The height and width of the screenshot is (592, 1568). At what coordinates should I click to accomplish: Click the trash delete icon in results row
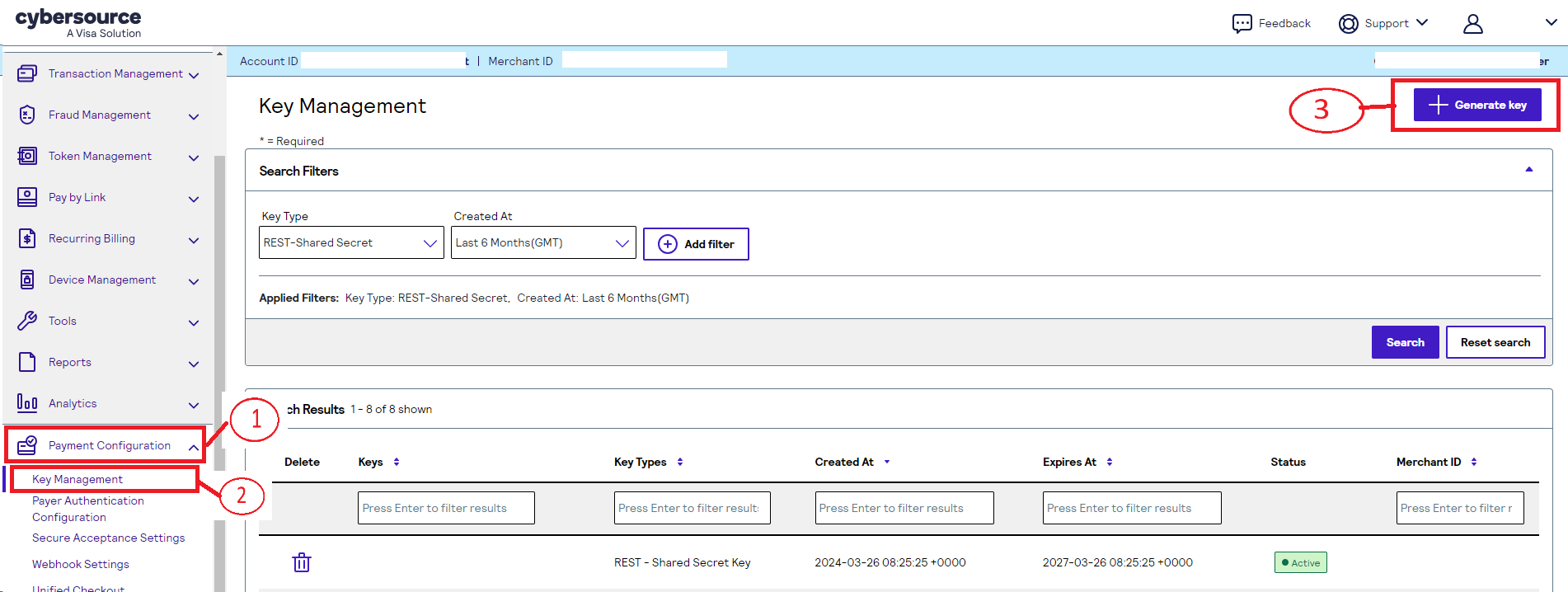pos(302,562)
